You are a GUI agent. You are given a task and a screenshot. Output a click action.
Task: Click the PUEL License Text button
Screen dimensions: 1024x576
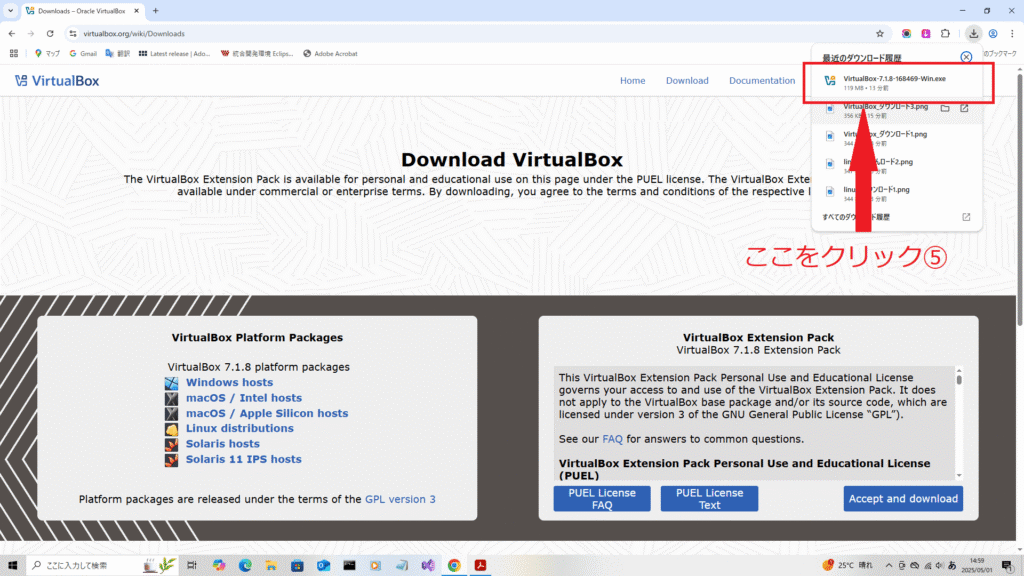click(x=709, y=498)
